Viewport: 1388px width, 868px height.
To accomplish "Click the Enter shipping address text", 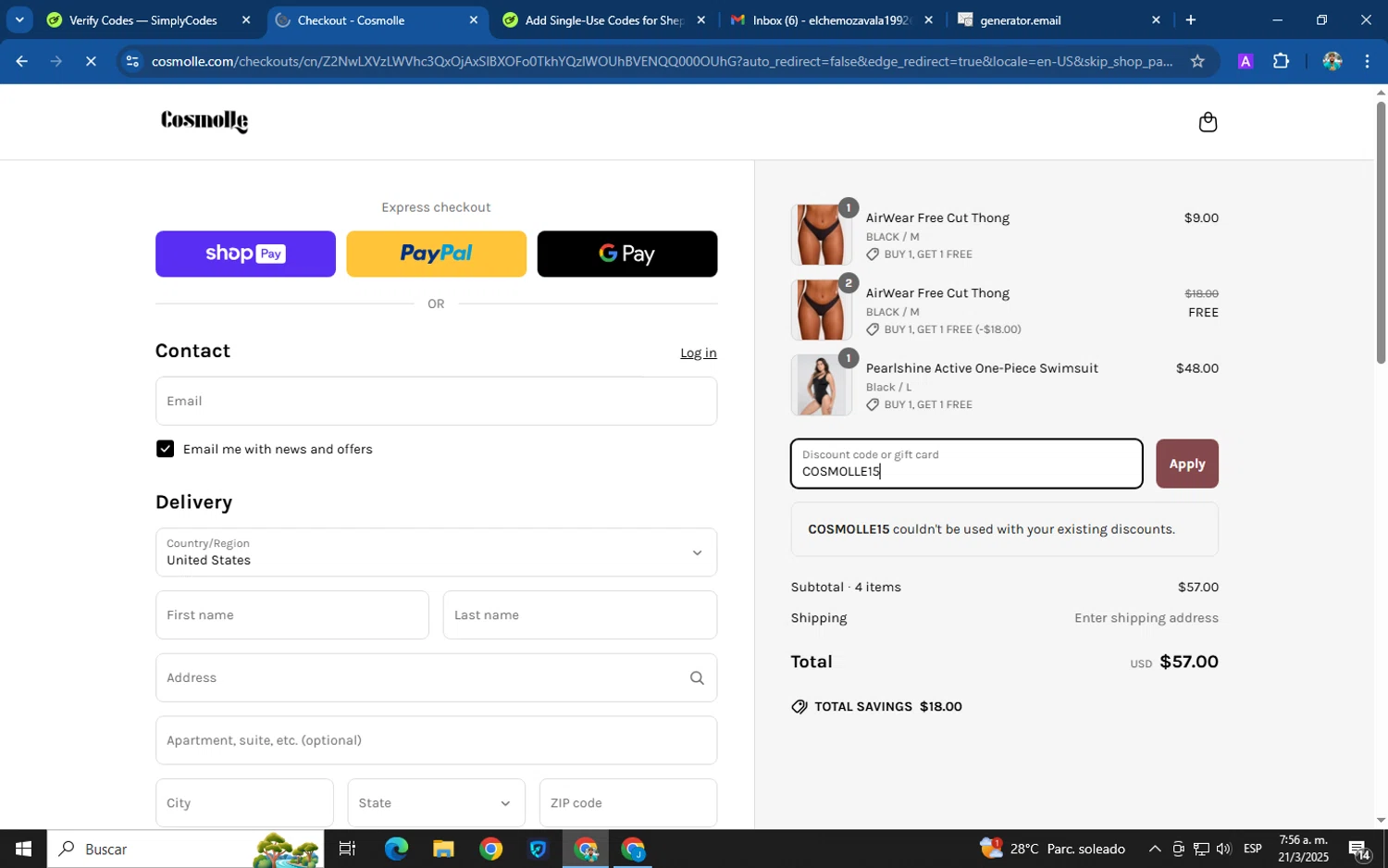I will tap(1146, 618).
